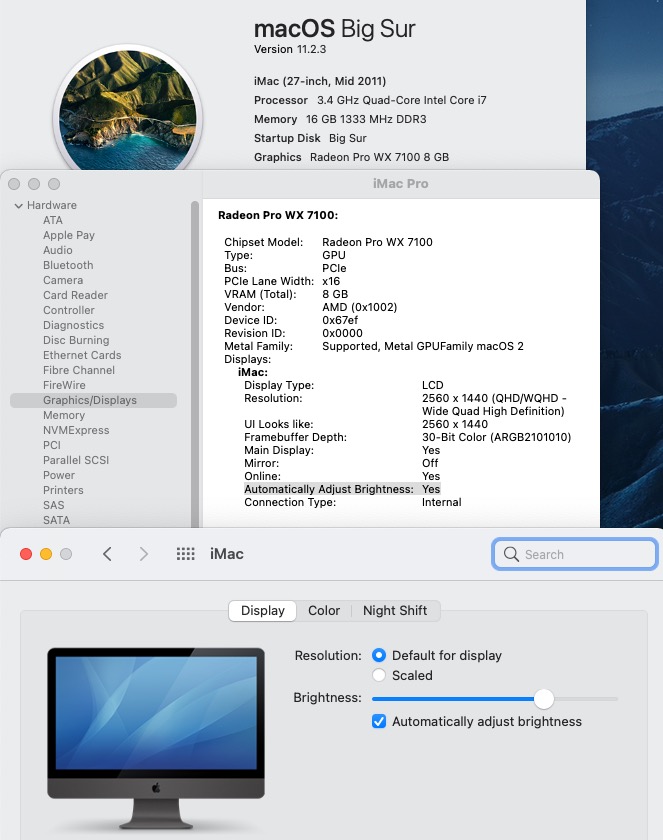
Task: Select Ethernet Cards in hardware sidebar
Action: 82,355
